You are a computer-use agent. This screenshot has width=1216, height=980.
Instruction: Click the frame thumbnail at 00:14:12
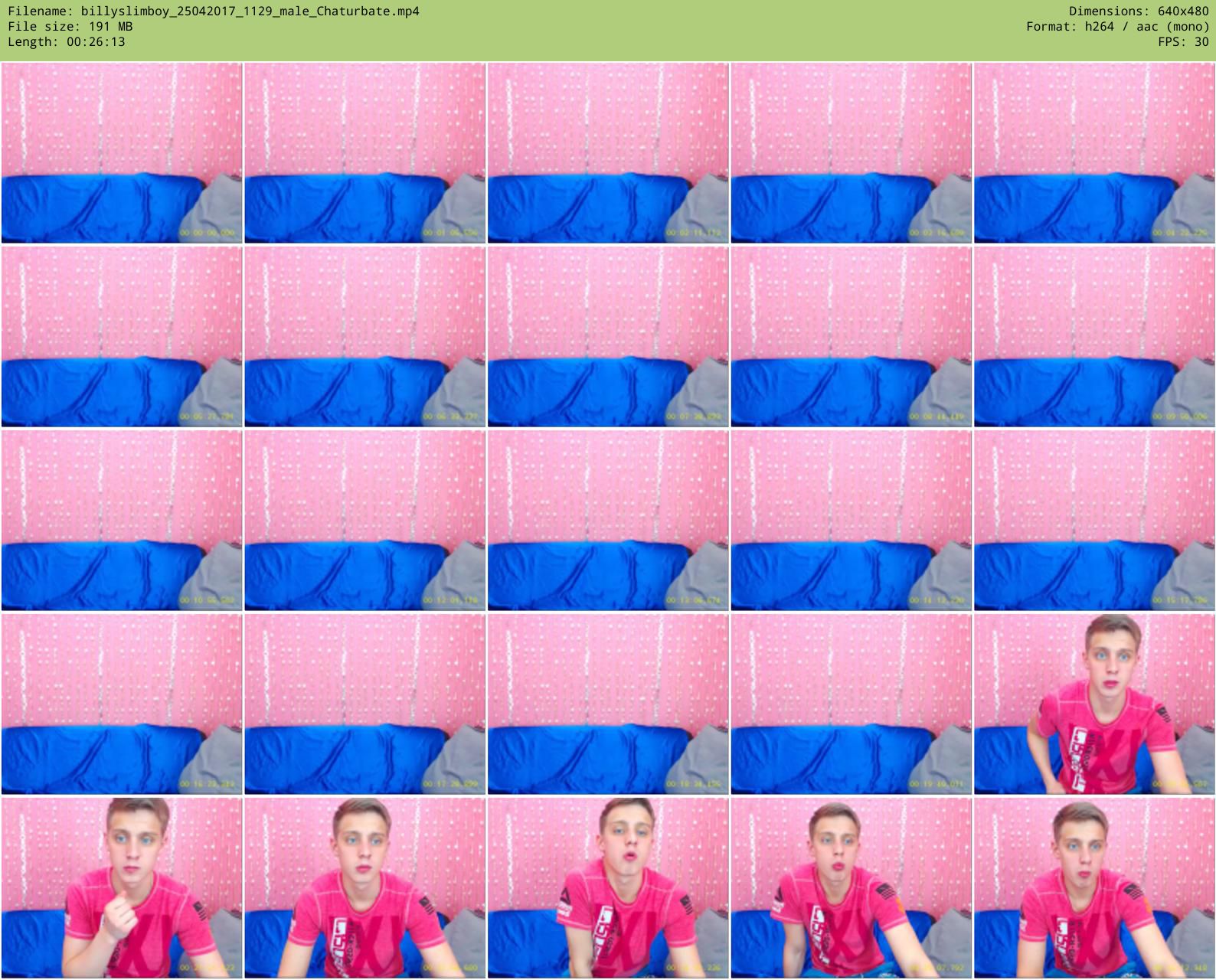(x=851, y=521)
